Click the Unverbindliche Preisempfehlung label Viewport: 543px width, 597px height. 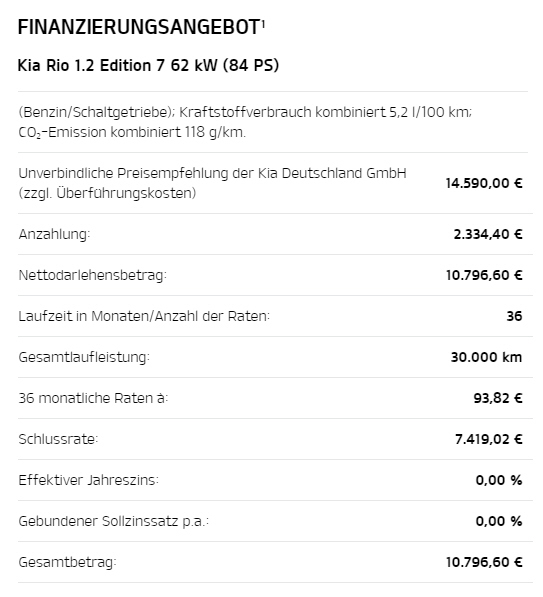[x=212, y=183]
